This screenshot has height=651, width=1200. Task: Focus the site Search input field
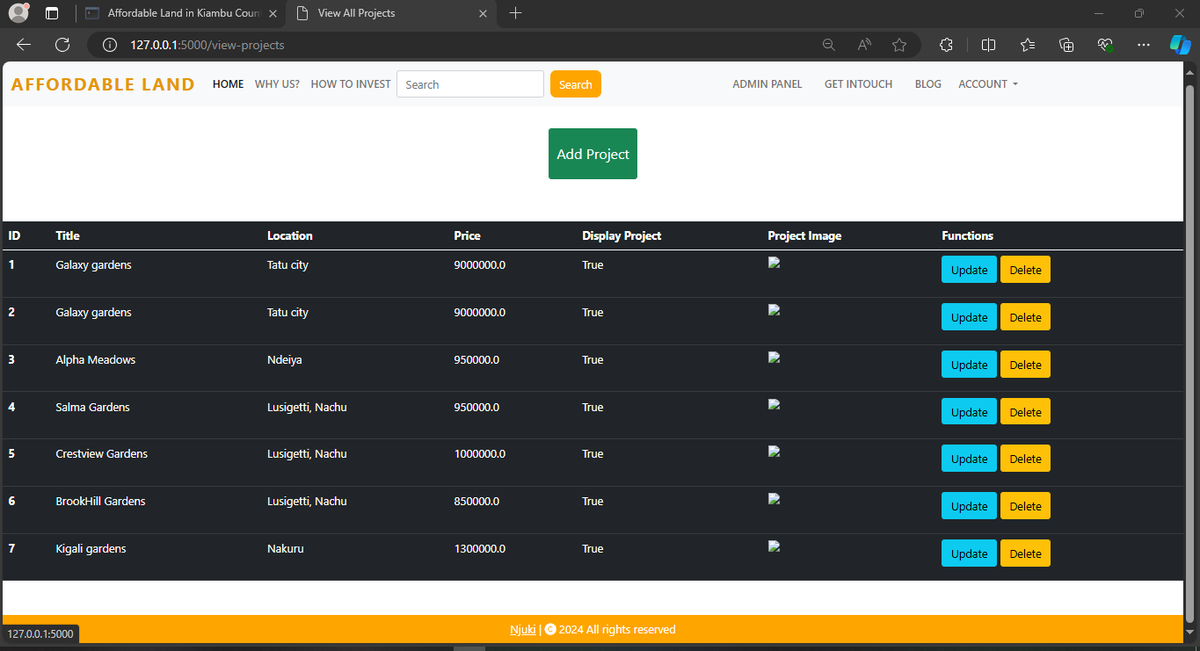point(470,84)
